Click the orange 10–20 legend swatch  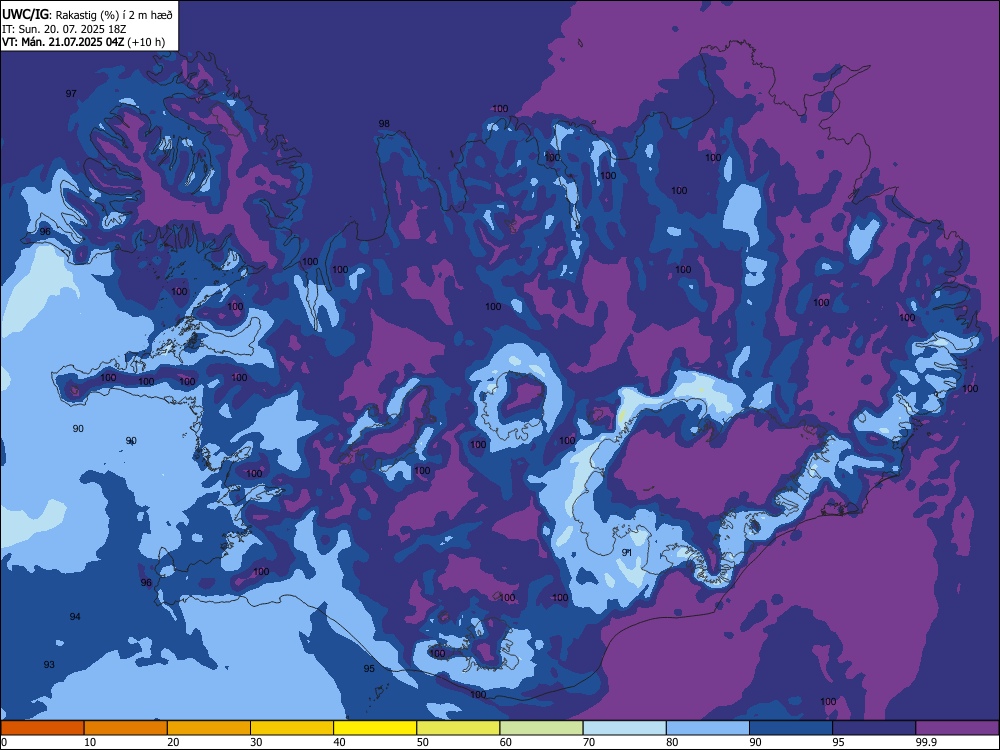pos(126,728)
